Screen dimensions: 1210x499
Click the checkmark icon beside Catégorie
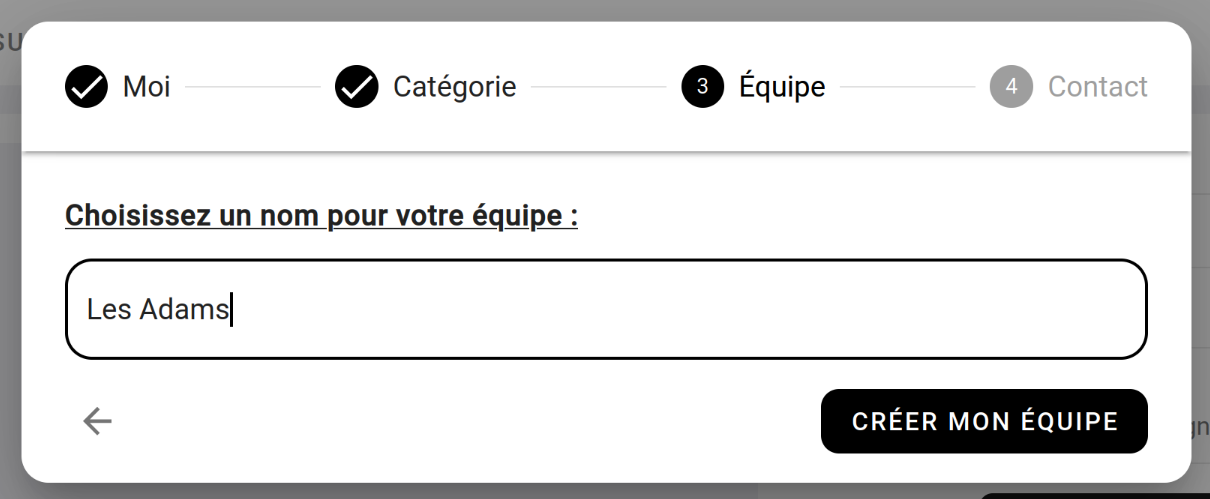coord(357,87)
